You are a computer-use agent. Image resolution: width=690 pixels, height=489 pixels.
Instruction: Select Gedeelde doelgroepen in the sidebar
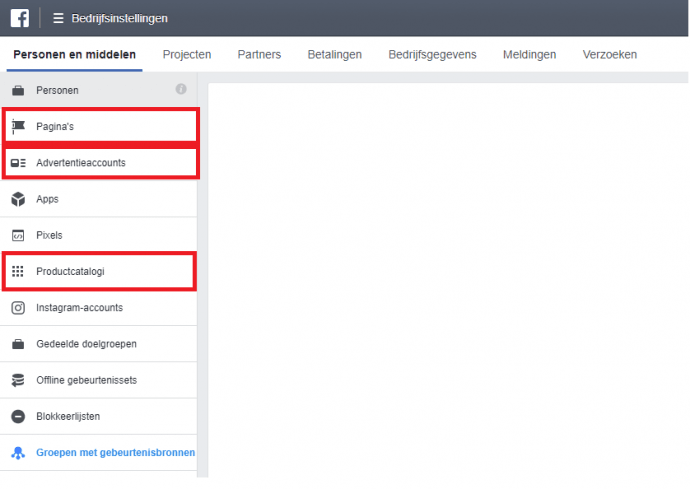click(99, 344)
